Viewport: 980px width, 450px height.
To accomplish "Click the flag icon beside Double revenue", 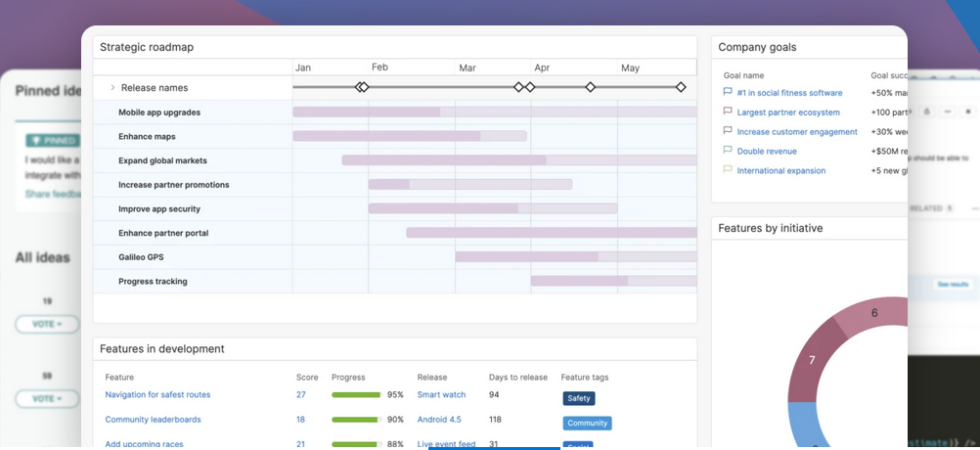I will click(727, 151).
